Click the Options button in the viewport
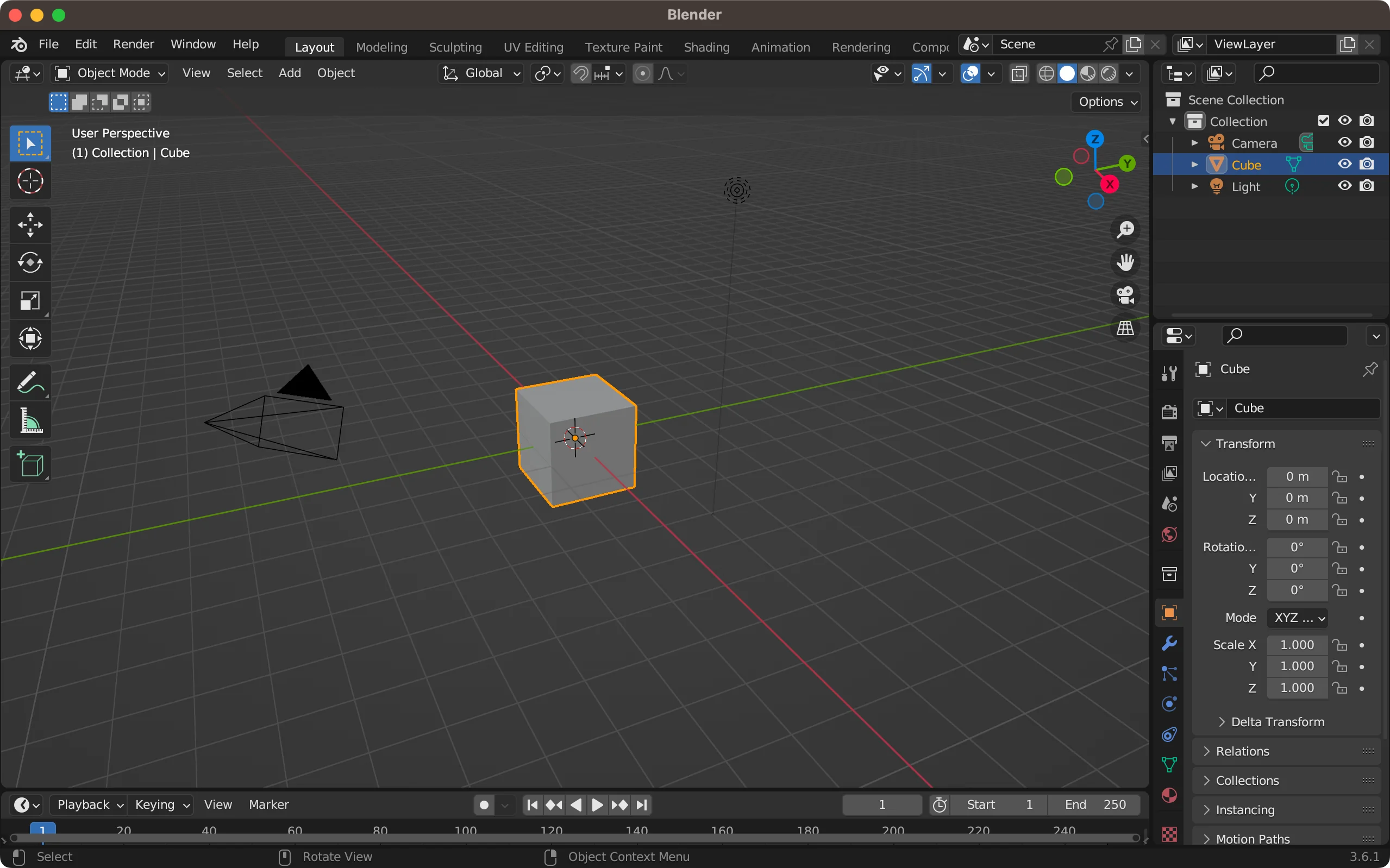Viewport: 1390px width, 868px height. (x=1106, y=102)
